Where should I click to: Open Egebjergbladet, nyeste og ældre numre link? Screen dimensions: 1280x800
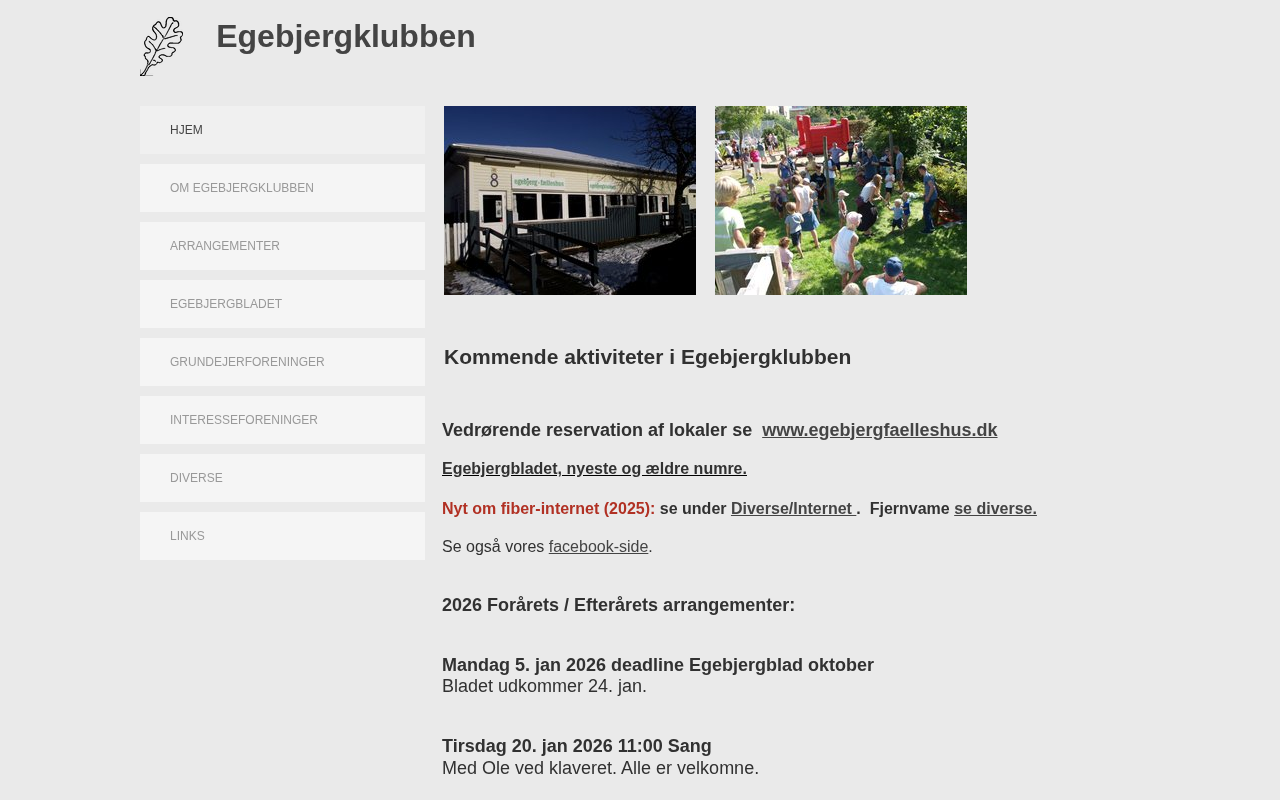pos(594,468)
